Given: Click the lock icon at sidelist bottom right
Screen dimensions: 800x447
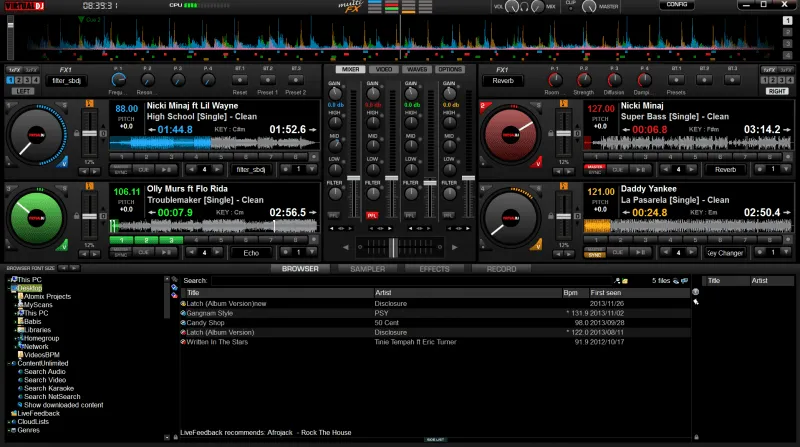Looking at the screenshot, I should [x=696, y=437].
